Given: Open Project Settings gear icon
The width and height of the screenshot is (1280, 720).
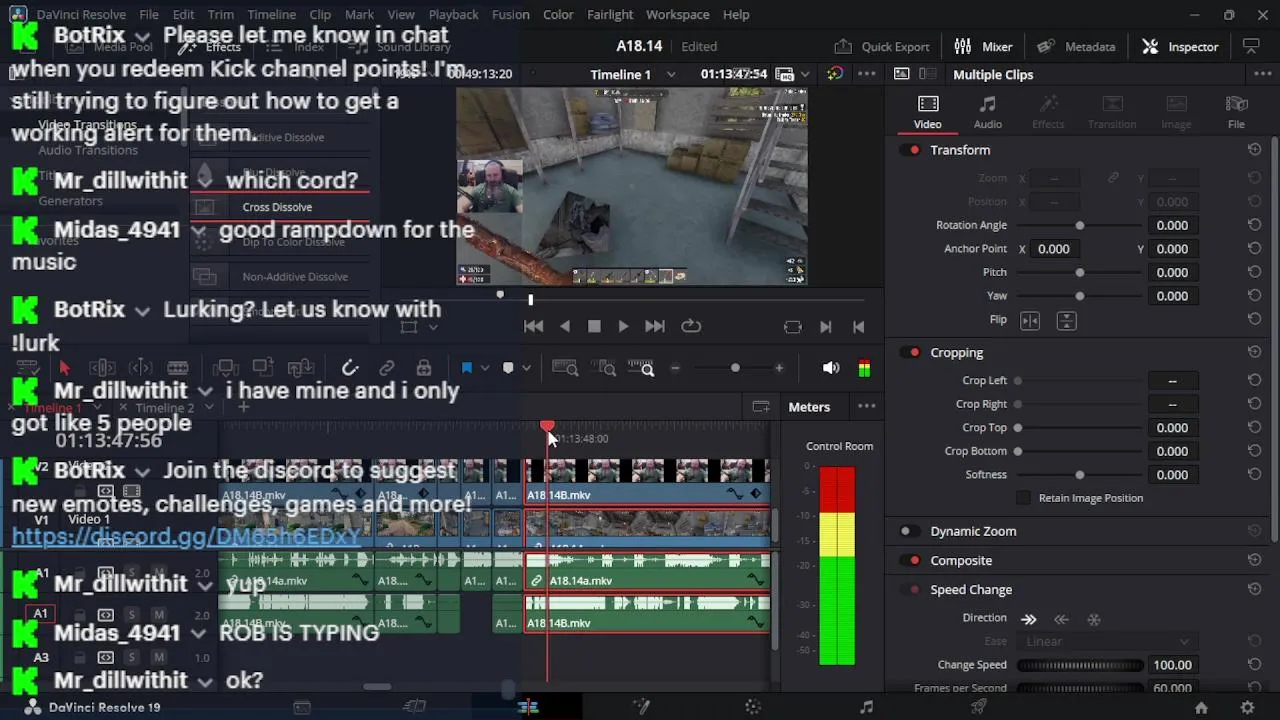Looking at the screenshot, I should point(1247,707).
